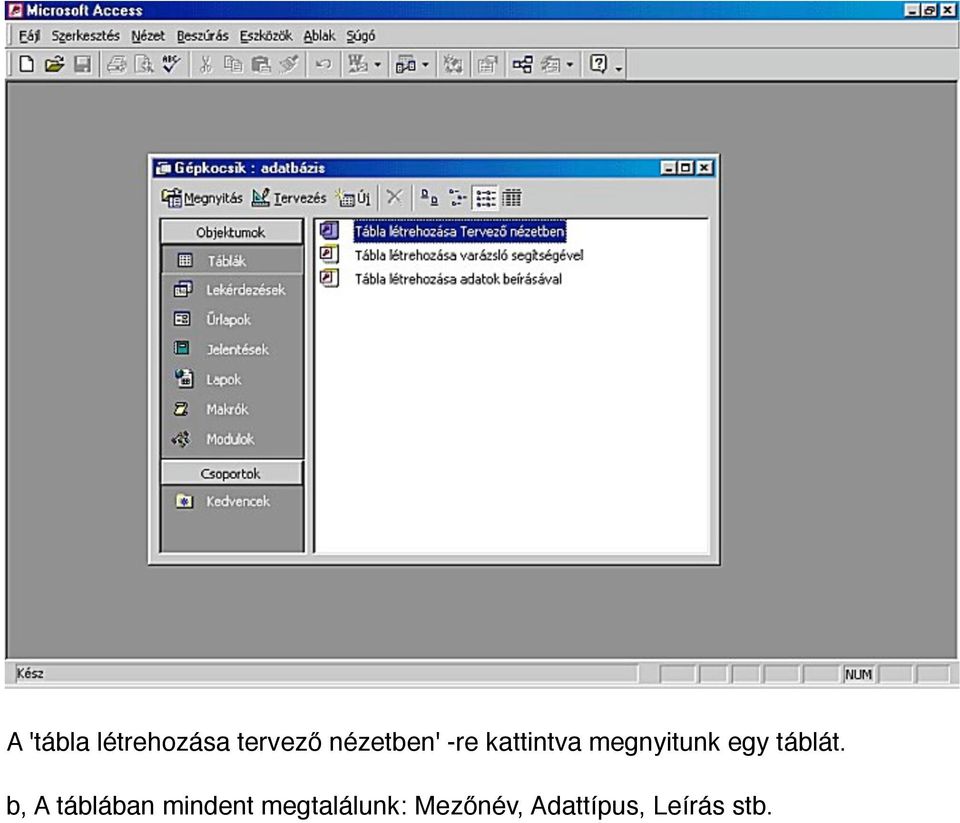Select 'Tábla létrehozása adatok beírásával'

click(458, 279)
